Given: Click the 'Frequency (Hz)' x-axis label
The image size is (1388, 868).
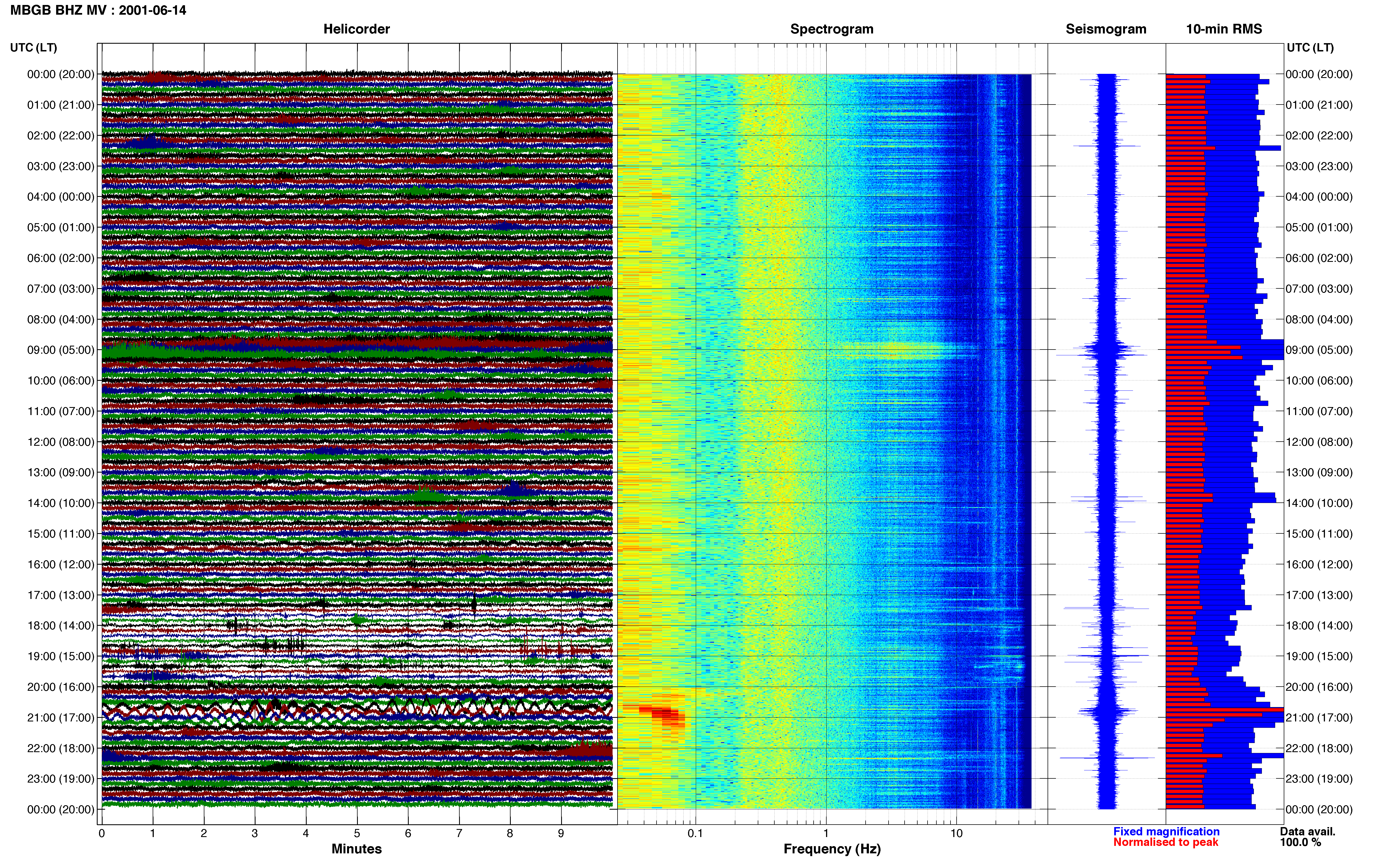Looking at the screenshot, I should 832,848.
